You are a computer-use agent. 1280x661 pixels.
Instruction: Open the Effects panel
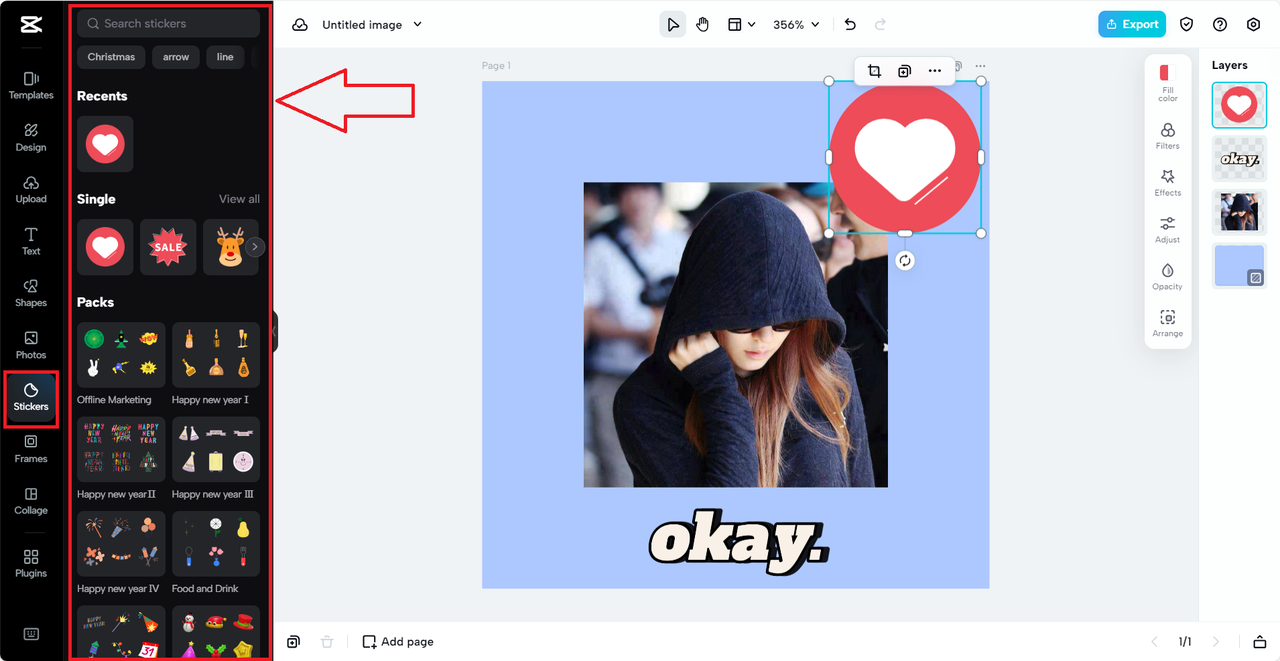point(1167,183)
